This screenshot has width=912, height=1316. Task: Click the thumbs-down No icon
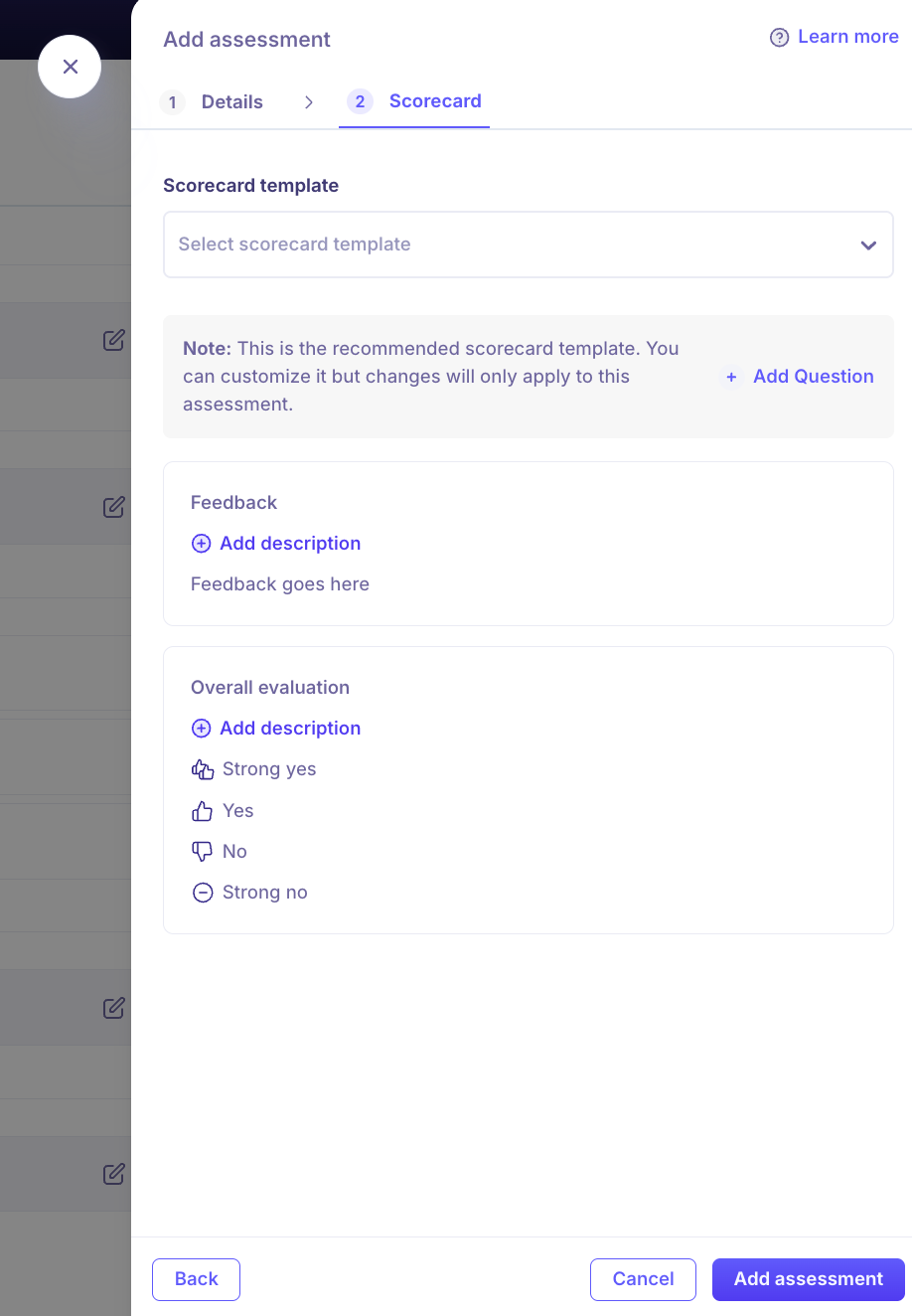point(203,852)
